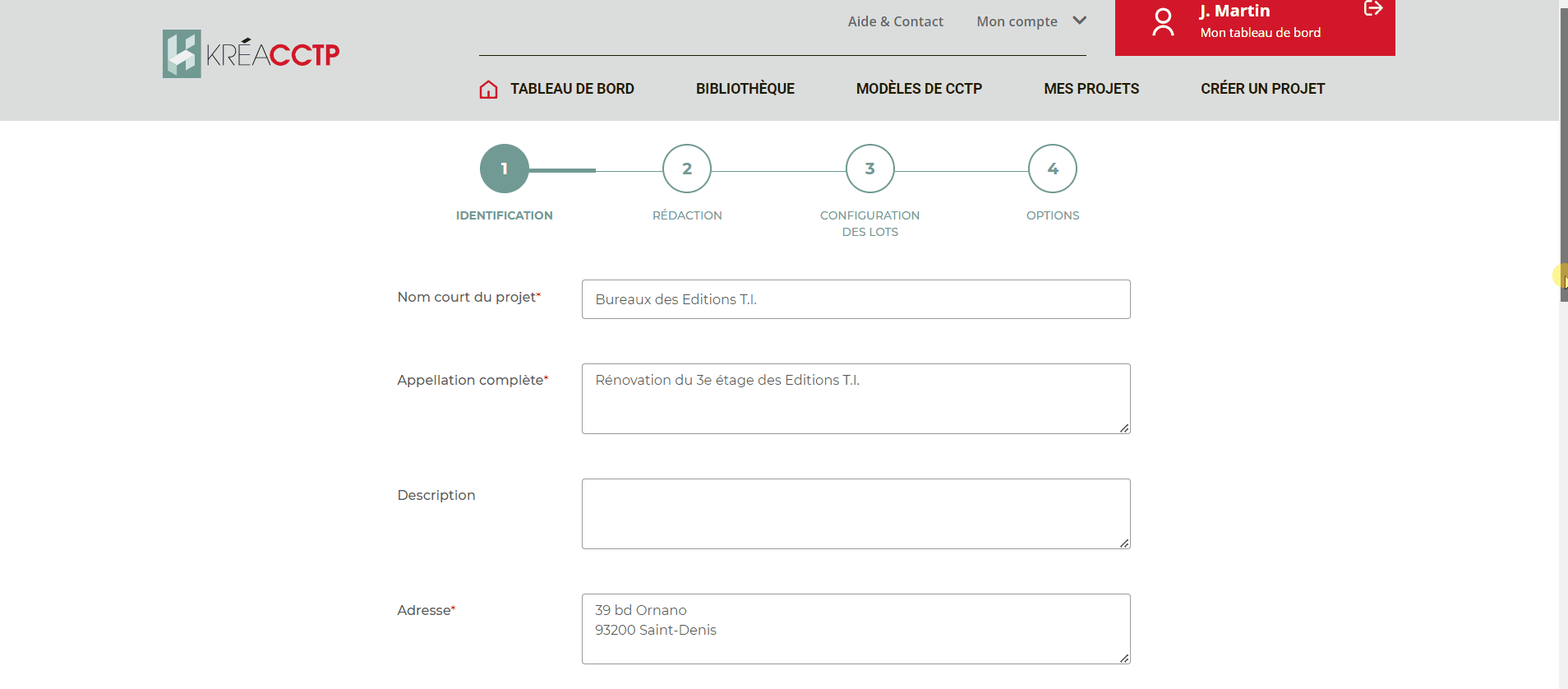Screen dimensions: 1568x689
Task: Navigate to Modèles de CCTP
Action: pos(919,89)
